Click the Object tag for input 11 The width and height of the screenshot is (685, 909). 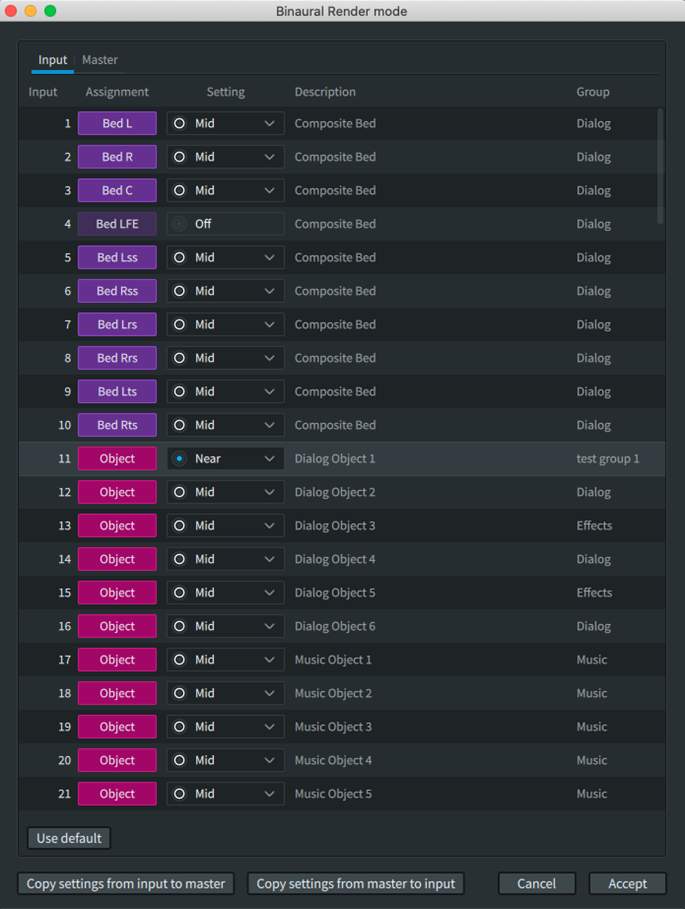tap(117, 459)
